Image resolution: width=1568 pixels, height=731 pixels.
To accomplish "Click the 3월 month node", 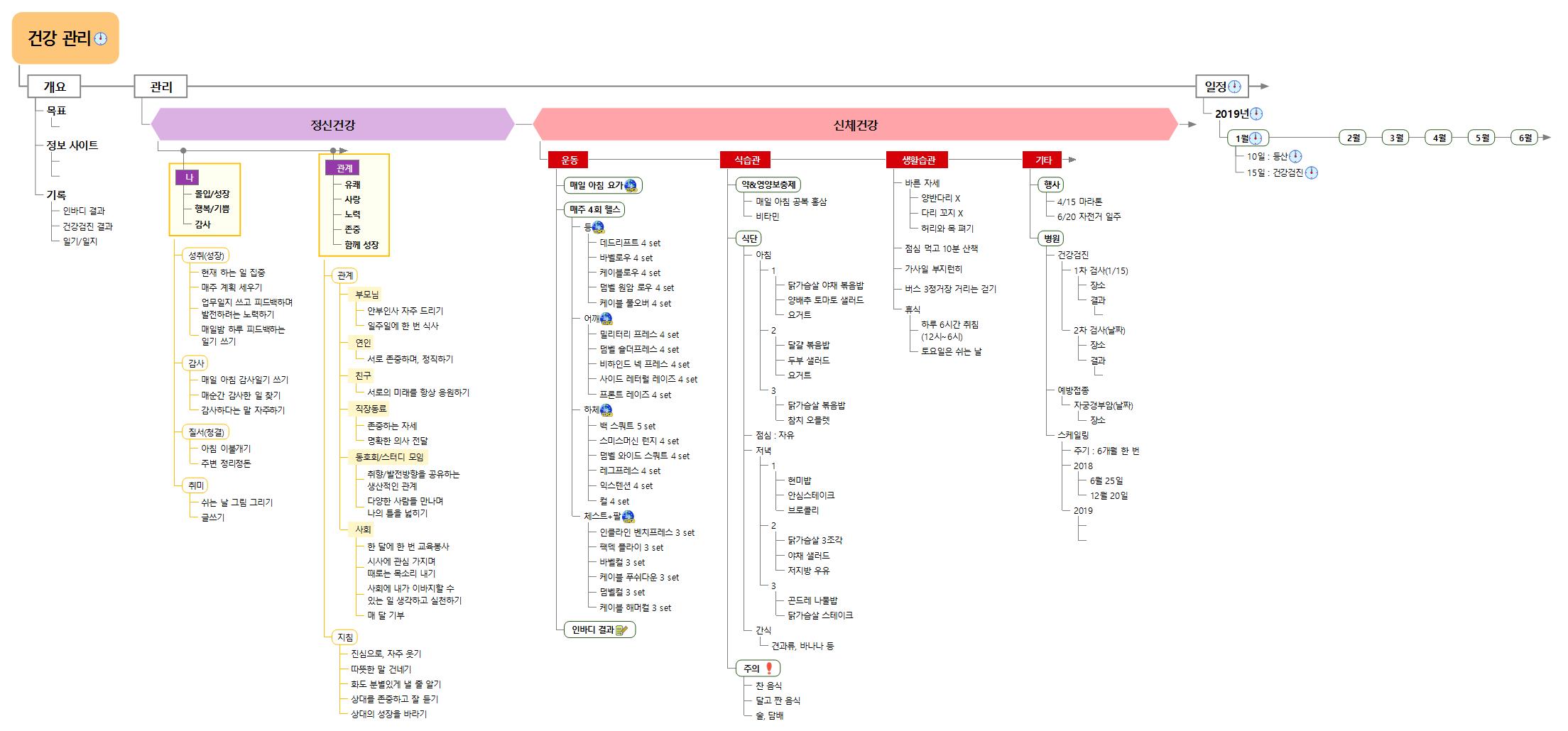I will [x=1397, y=138].
